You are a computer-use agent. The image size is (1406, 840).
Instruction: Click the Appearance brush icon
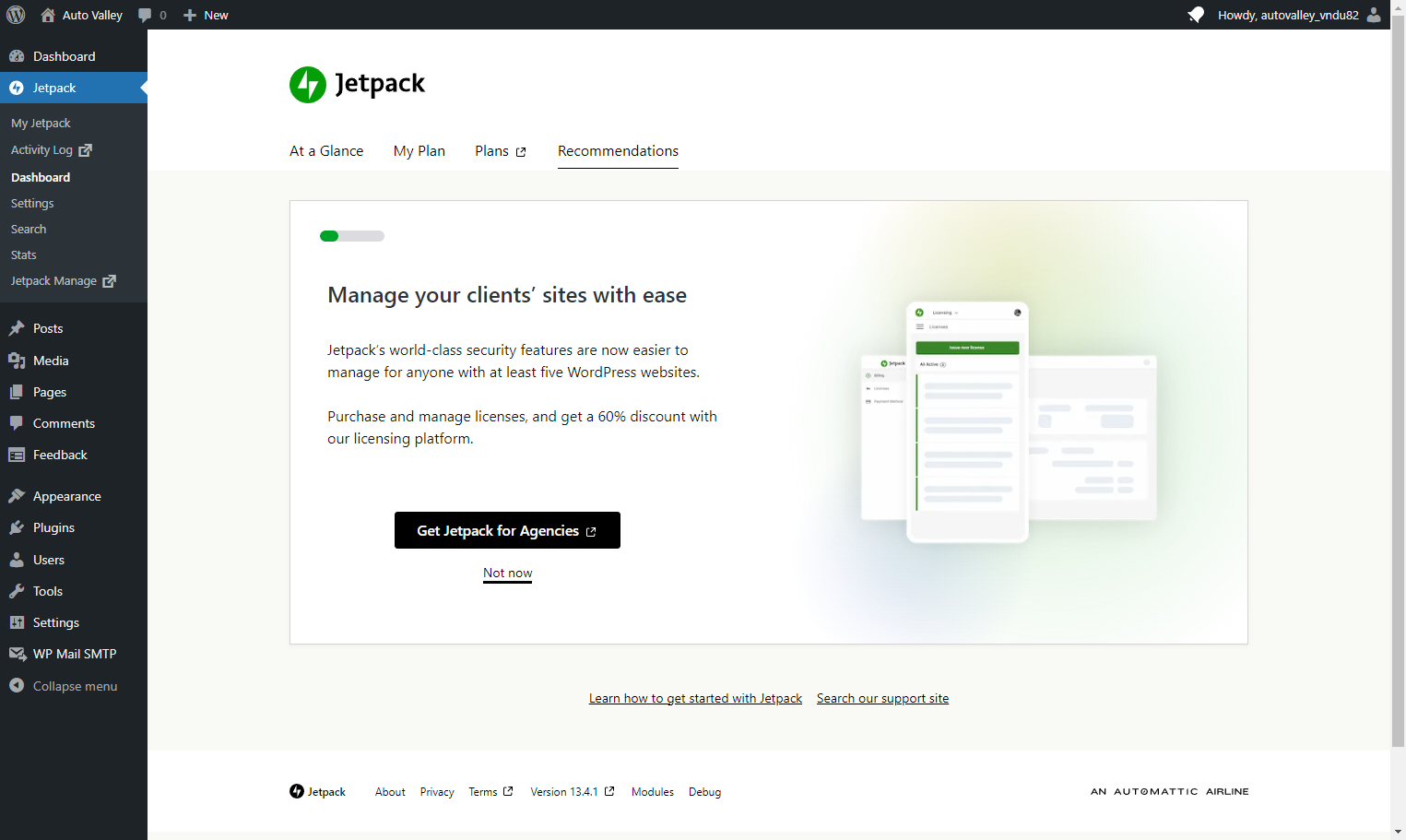[x=17, y=496]
